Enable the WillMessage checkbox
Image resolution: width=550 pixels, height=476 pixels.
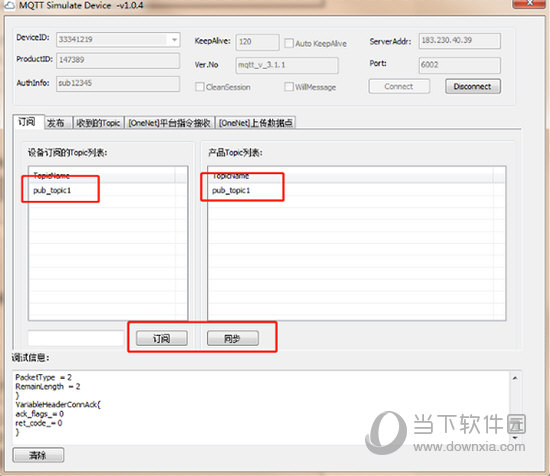tap(288, 87)
